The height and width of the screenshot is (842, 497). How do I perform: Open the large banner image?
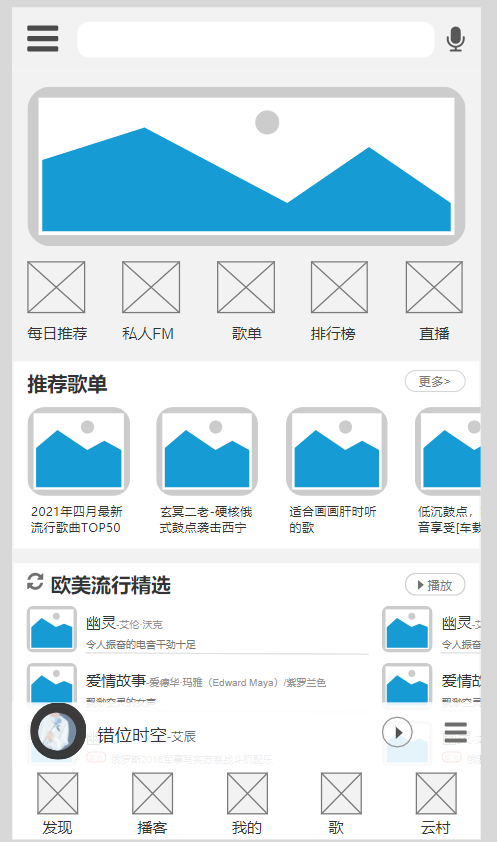pos(246,166)
